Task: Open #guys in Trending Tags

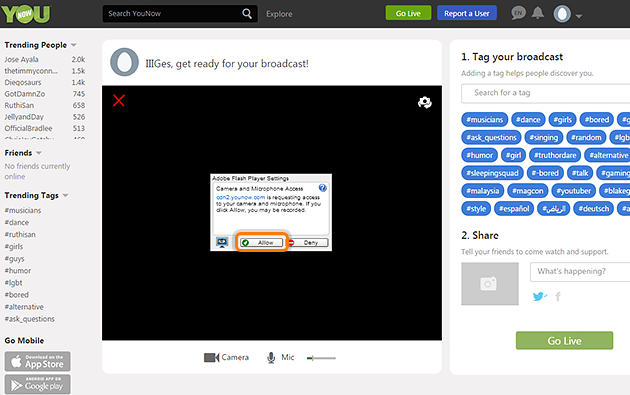Action: (x=14, y=259)
